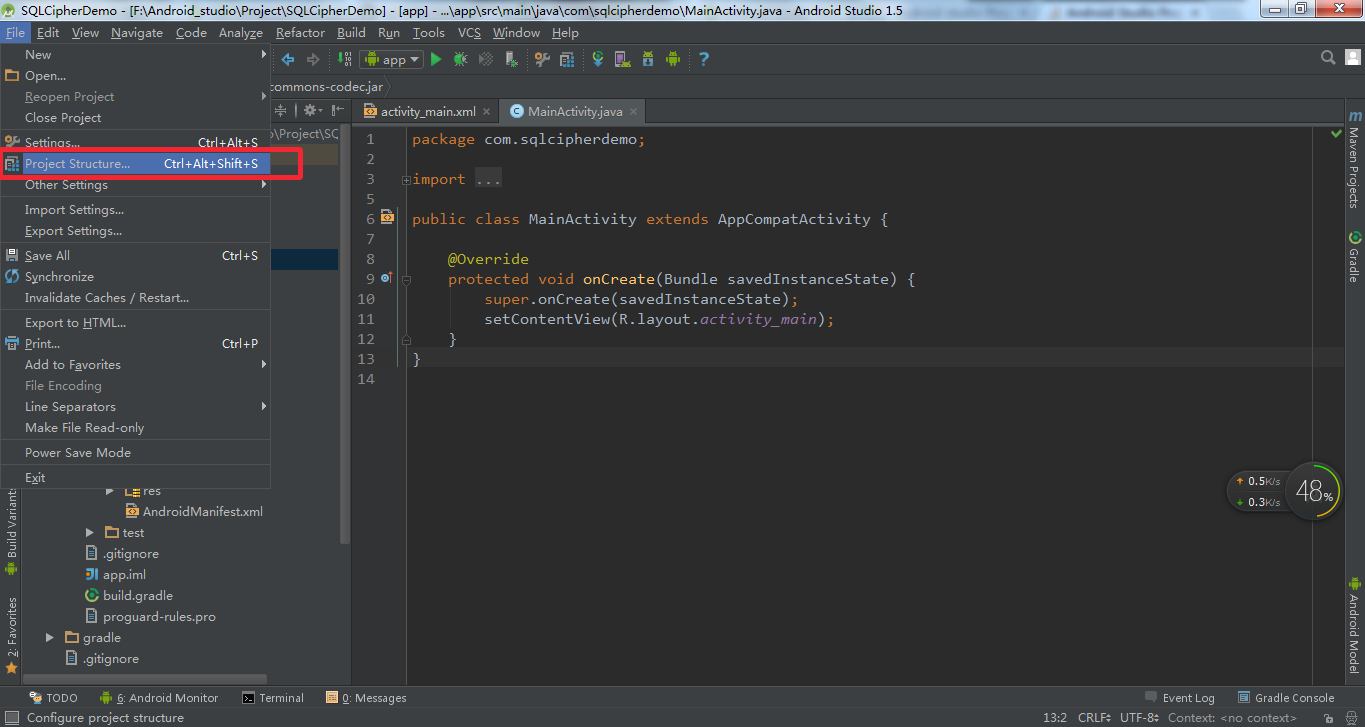Open the New submenu
This screenshot has width=1365, height=727.
click(136, 54)
